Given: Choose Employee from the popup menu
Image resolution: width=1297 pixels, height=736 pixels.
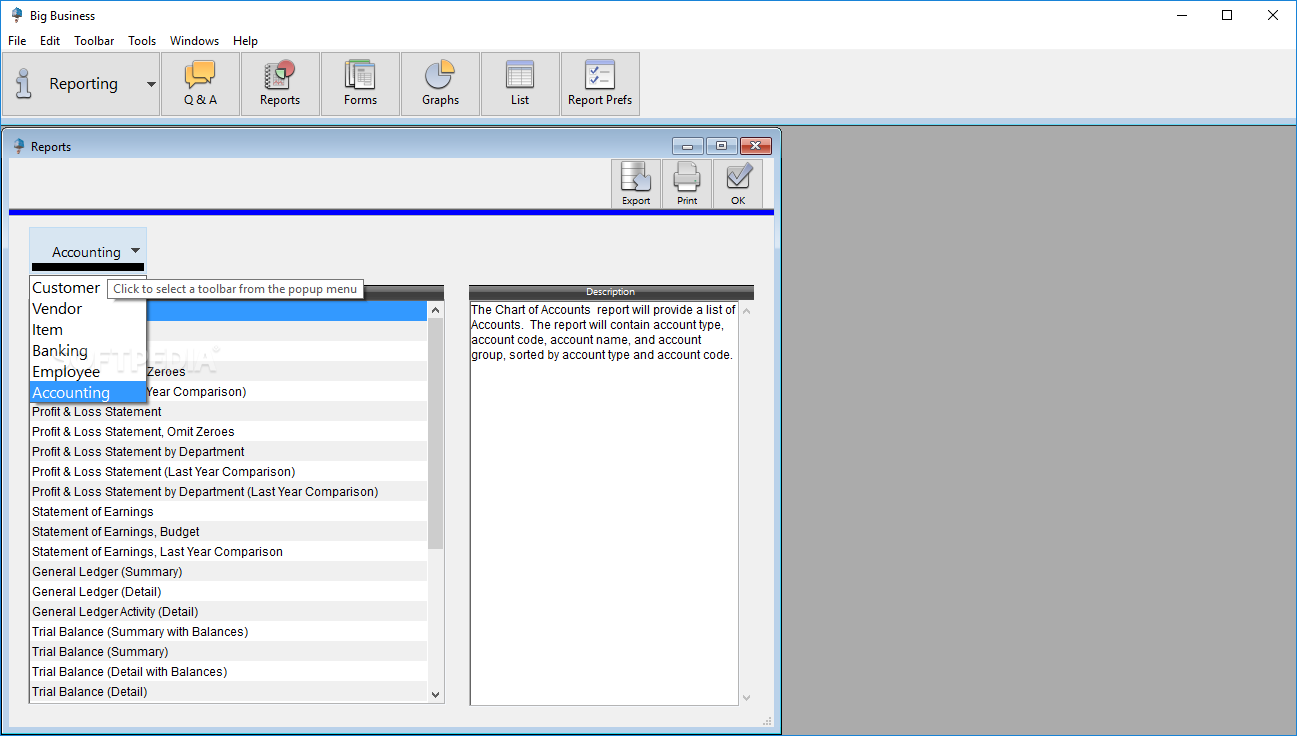Looking at the screenshot, I should tap(88, 372).
